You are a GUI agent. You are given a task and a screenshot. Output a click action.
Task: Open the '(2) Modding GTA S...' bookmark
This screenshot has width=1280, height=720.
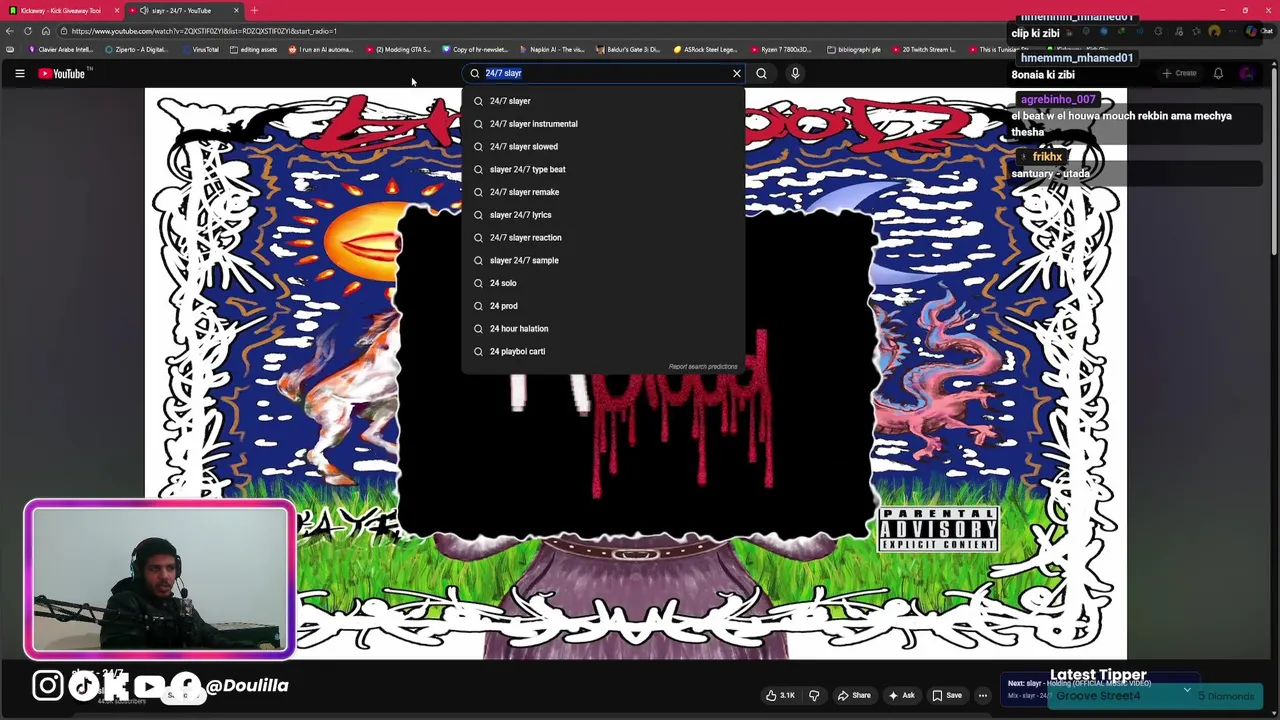pos(398,49)
